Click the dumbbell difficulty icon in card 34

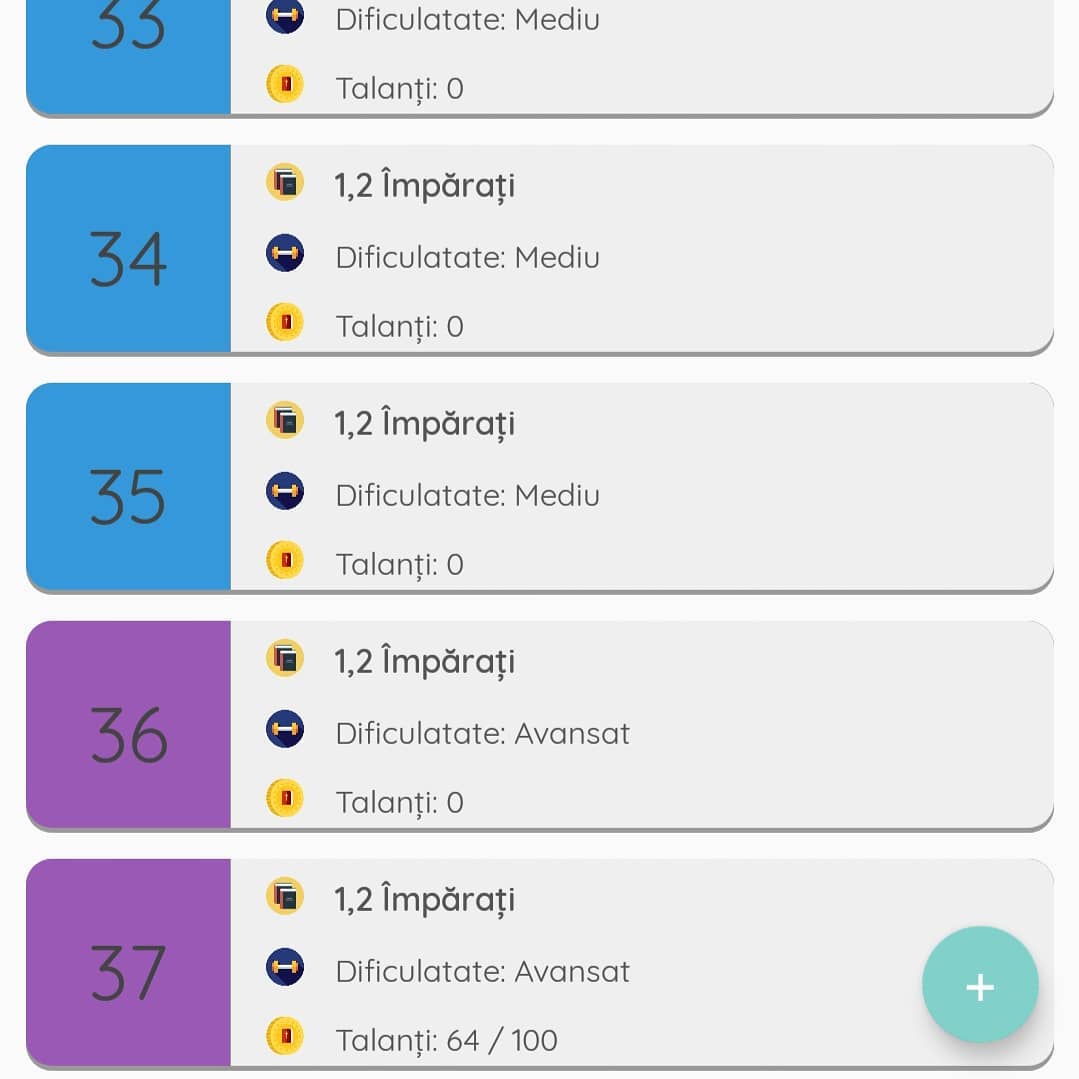285,253
